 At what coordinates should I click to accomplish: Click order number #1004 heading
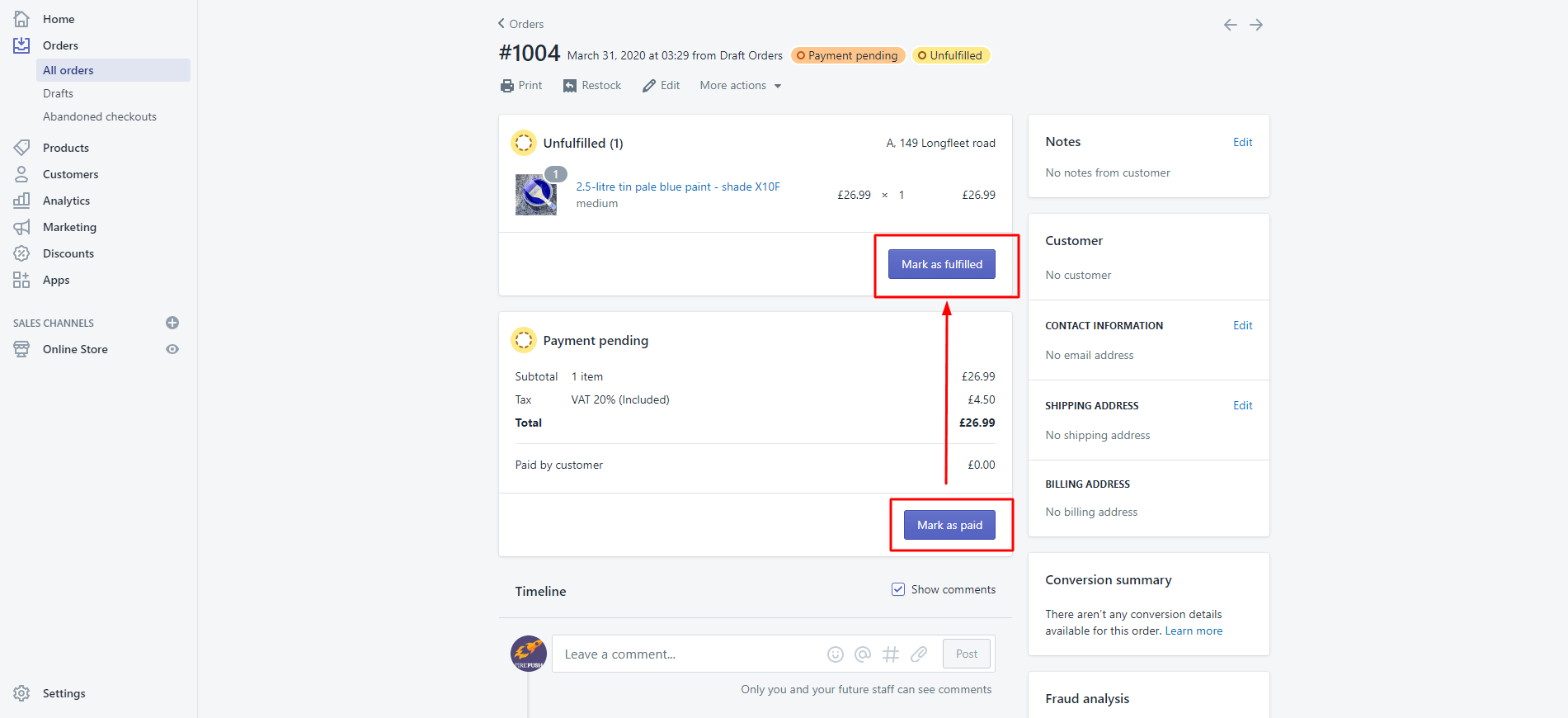530,54
